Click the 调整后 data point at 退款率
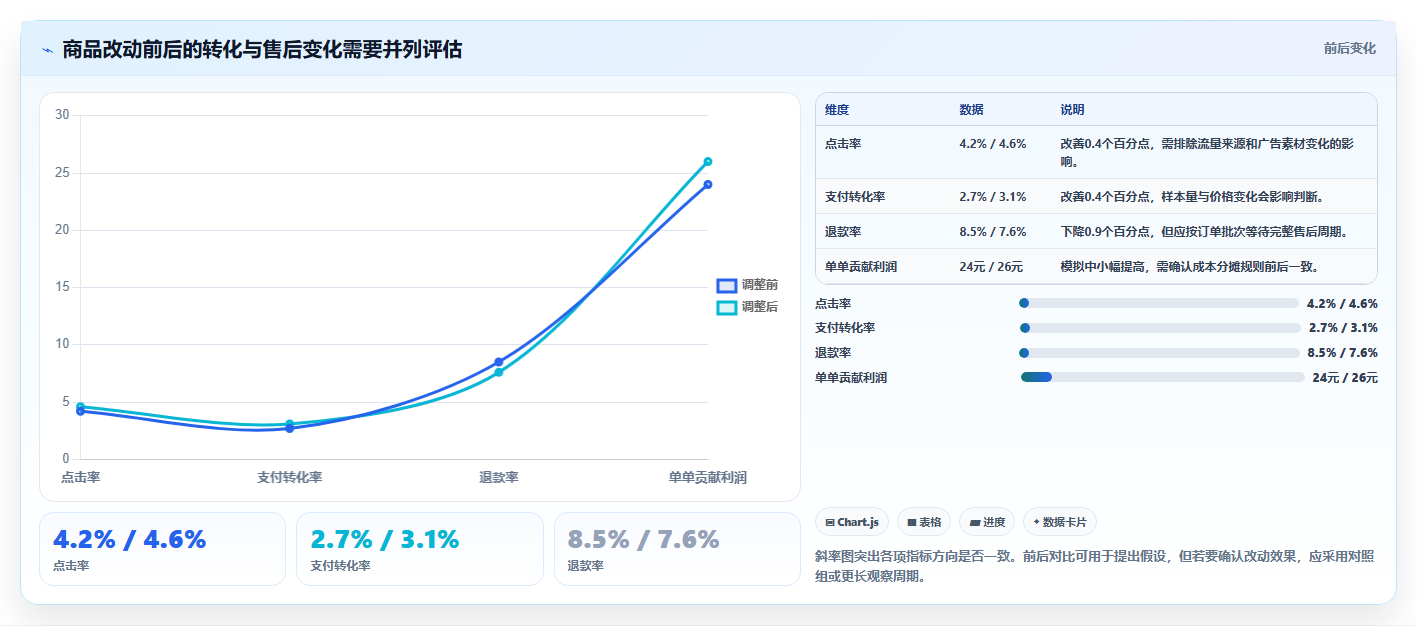 pyautogui.click(x=498, y=372)
